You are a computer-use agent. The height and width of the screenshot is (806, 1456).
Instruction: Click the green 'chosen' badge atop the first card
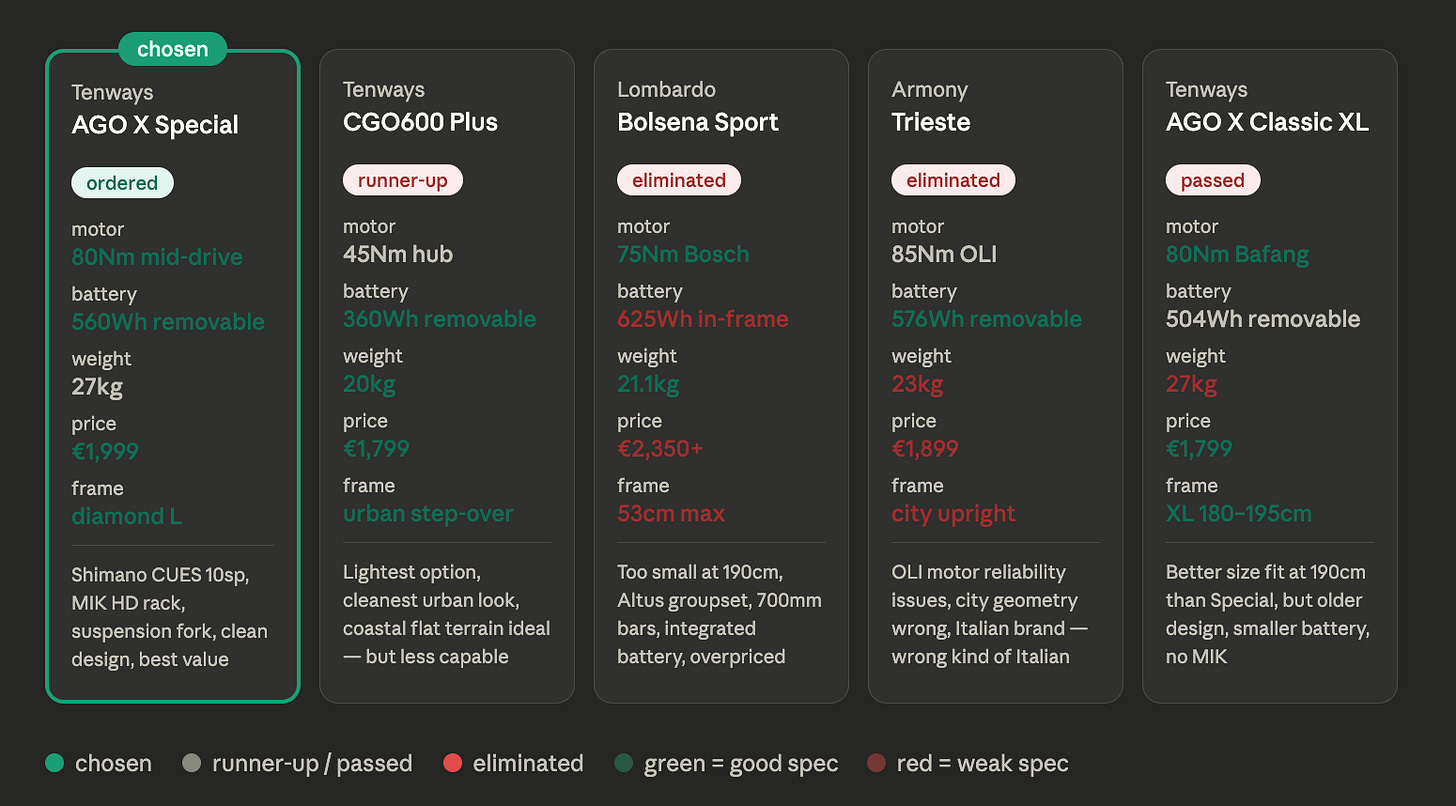(172, 49)
